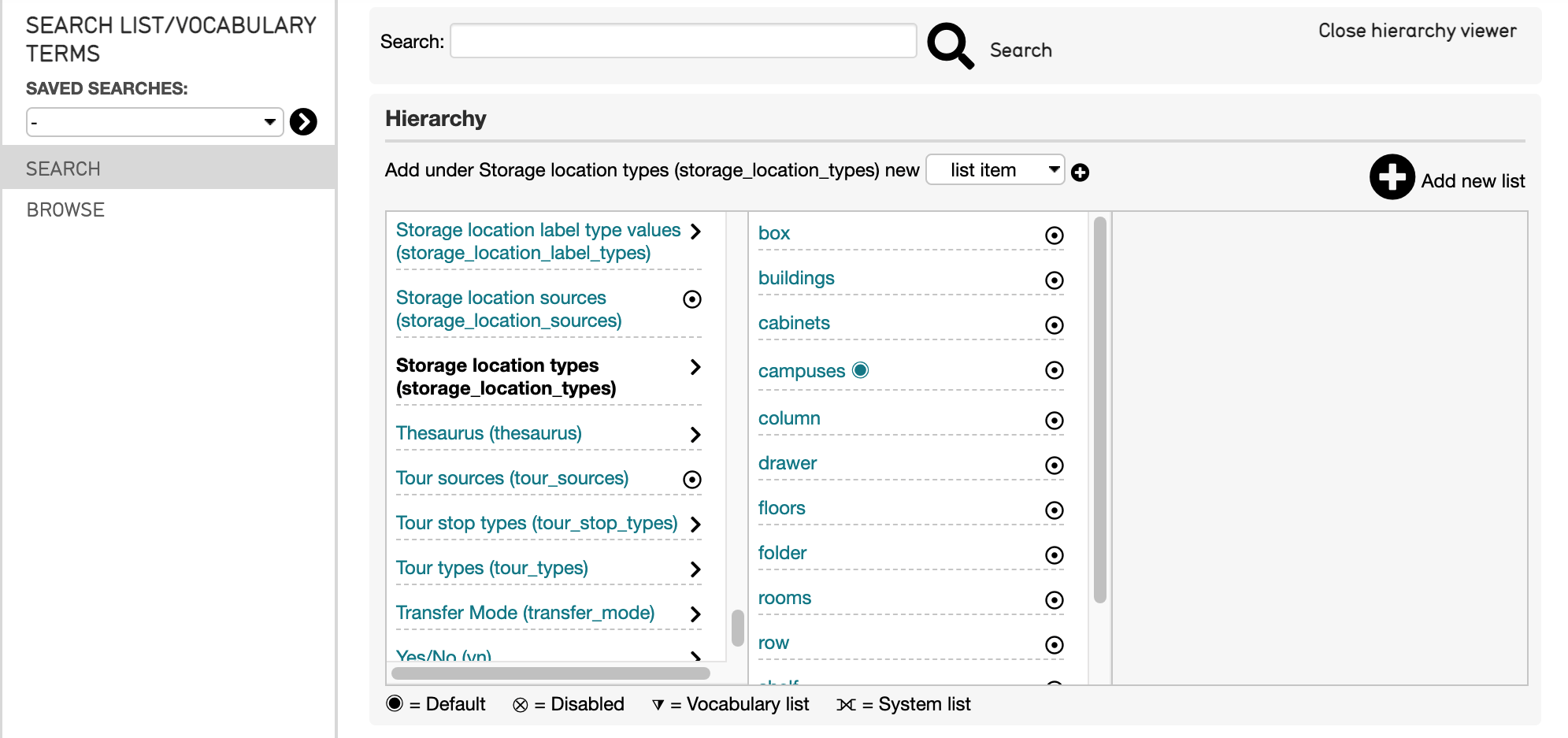
Task: Open the buildings list item
Action: [x=796, y=278]
